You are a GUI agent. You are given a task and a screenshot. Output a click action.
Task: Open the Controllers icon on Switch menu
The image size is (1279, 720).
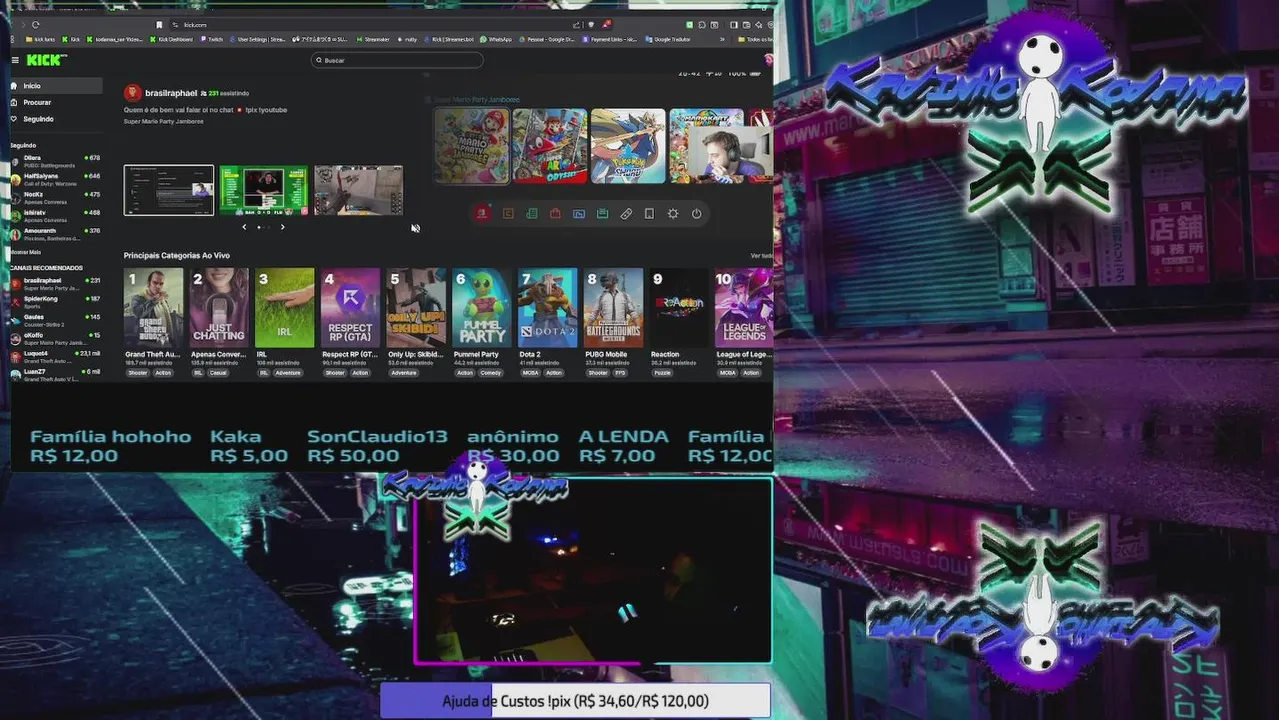pyautogui.click(x=626, y=213)
